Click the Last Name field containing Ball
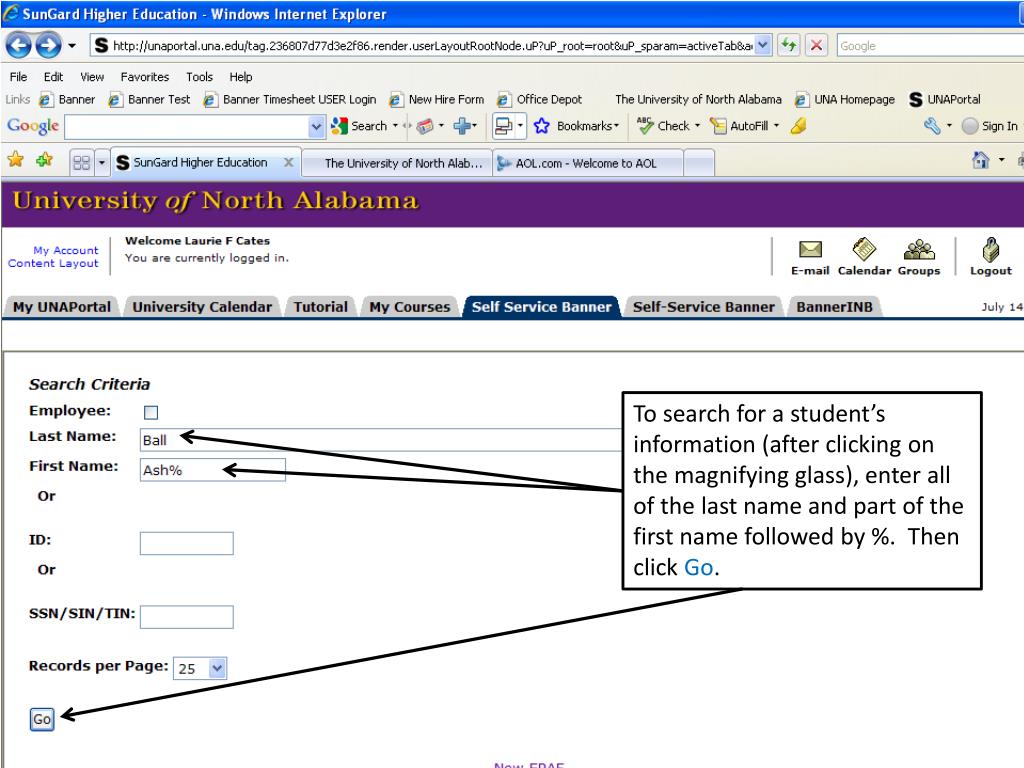 (x=381, y=440)
